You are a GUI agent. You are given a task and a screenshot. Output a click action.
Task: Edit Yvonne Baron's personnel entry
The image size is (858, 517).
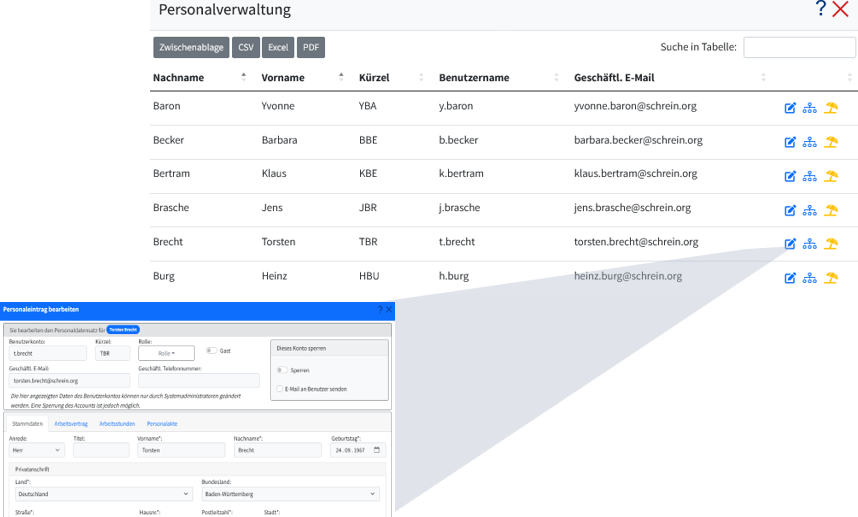790,108
